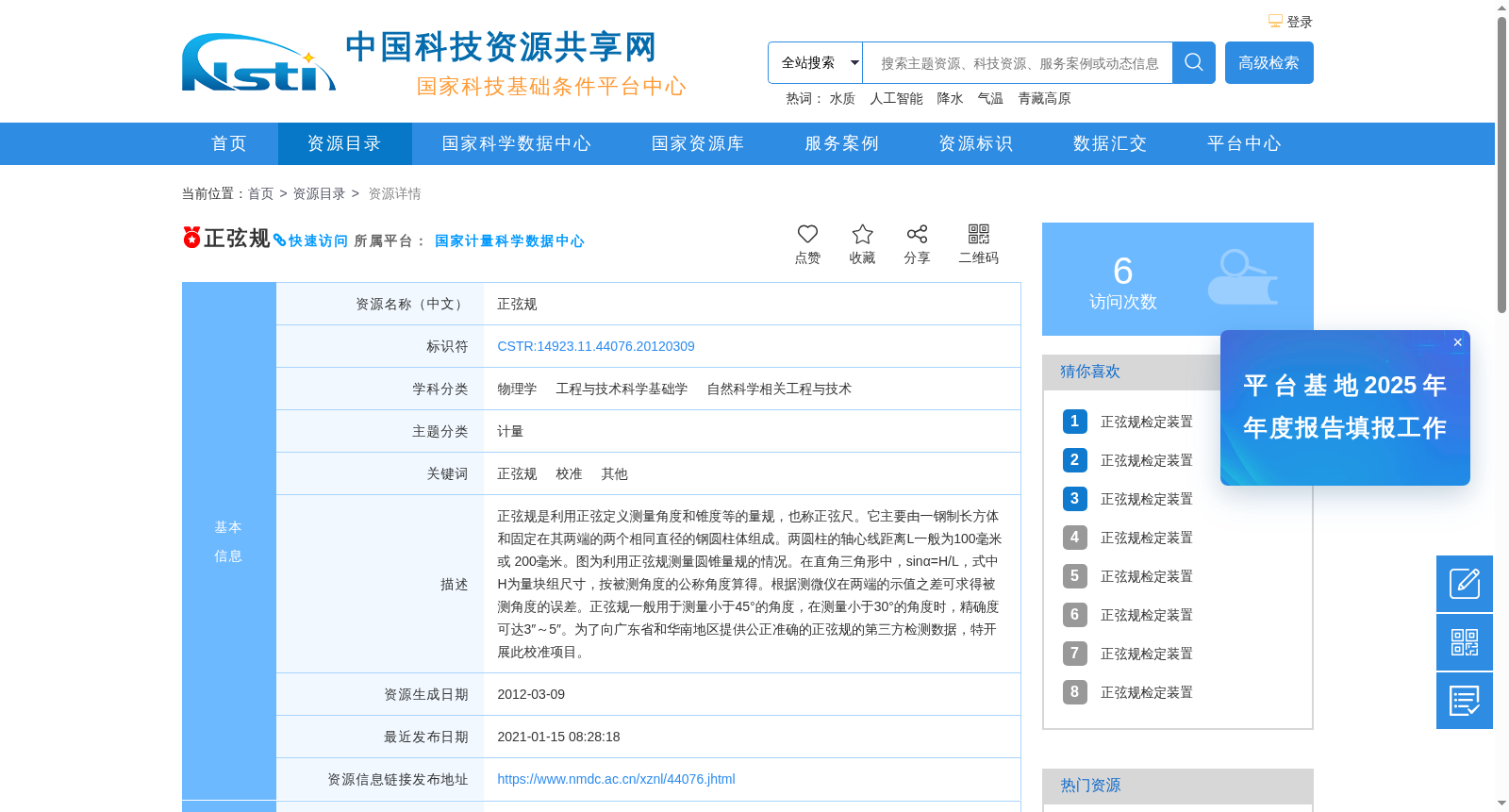Click the share icon

coord(917,234)
